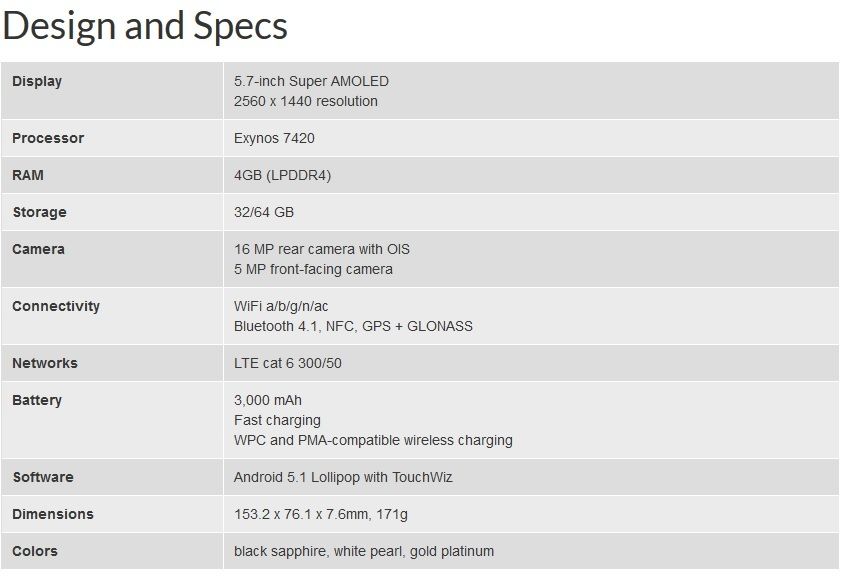
Task: Select the Display row label
Action: pyautogui.click(x=37, y=81)
